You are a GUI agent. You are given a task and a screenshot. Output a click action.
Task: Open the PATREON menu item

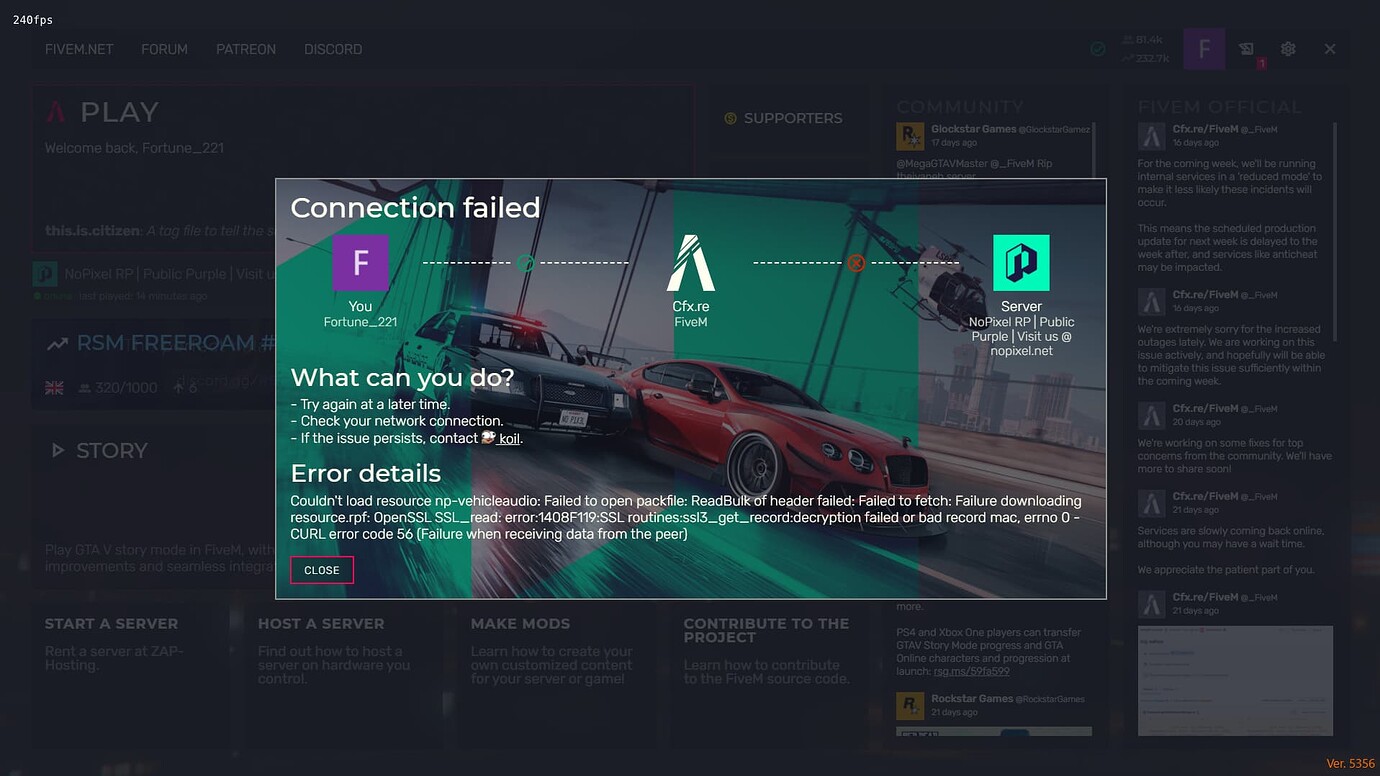coord(246,49)
